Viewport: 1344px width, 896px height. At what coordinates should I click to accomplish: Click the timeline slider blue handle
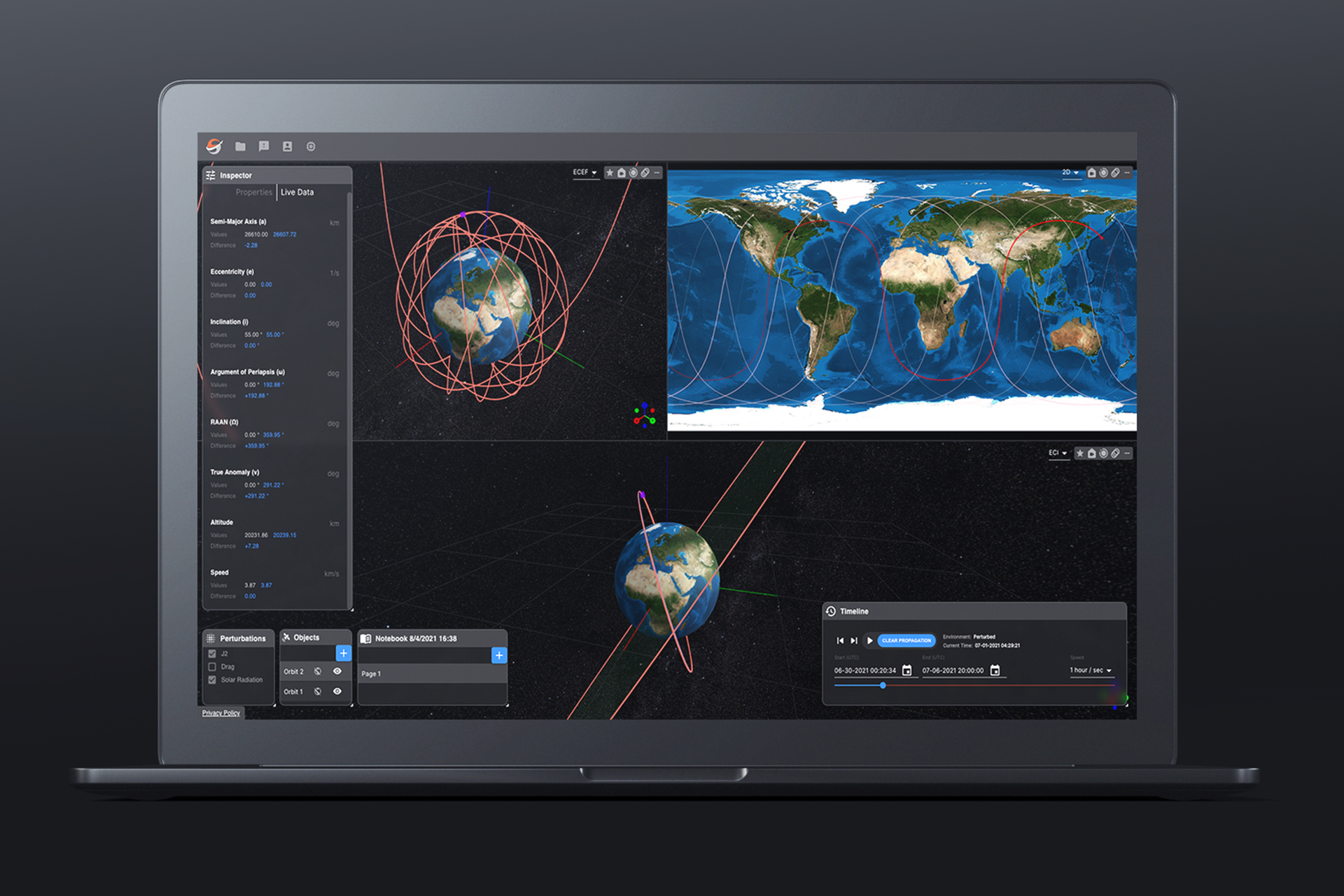[x=883, y=686]
